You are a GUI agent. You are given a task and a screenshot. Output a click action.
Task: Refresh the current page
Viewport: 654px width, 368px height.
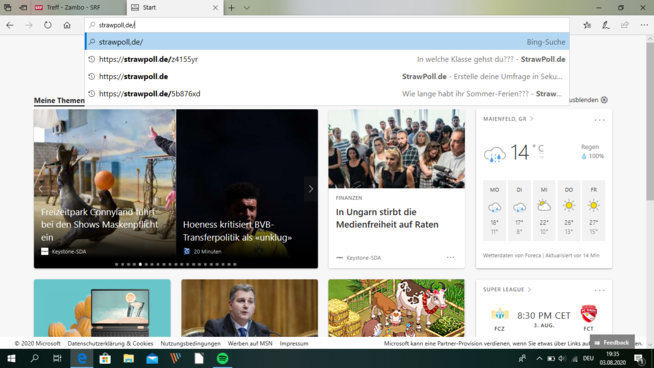click(x=48, y=25)
